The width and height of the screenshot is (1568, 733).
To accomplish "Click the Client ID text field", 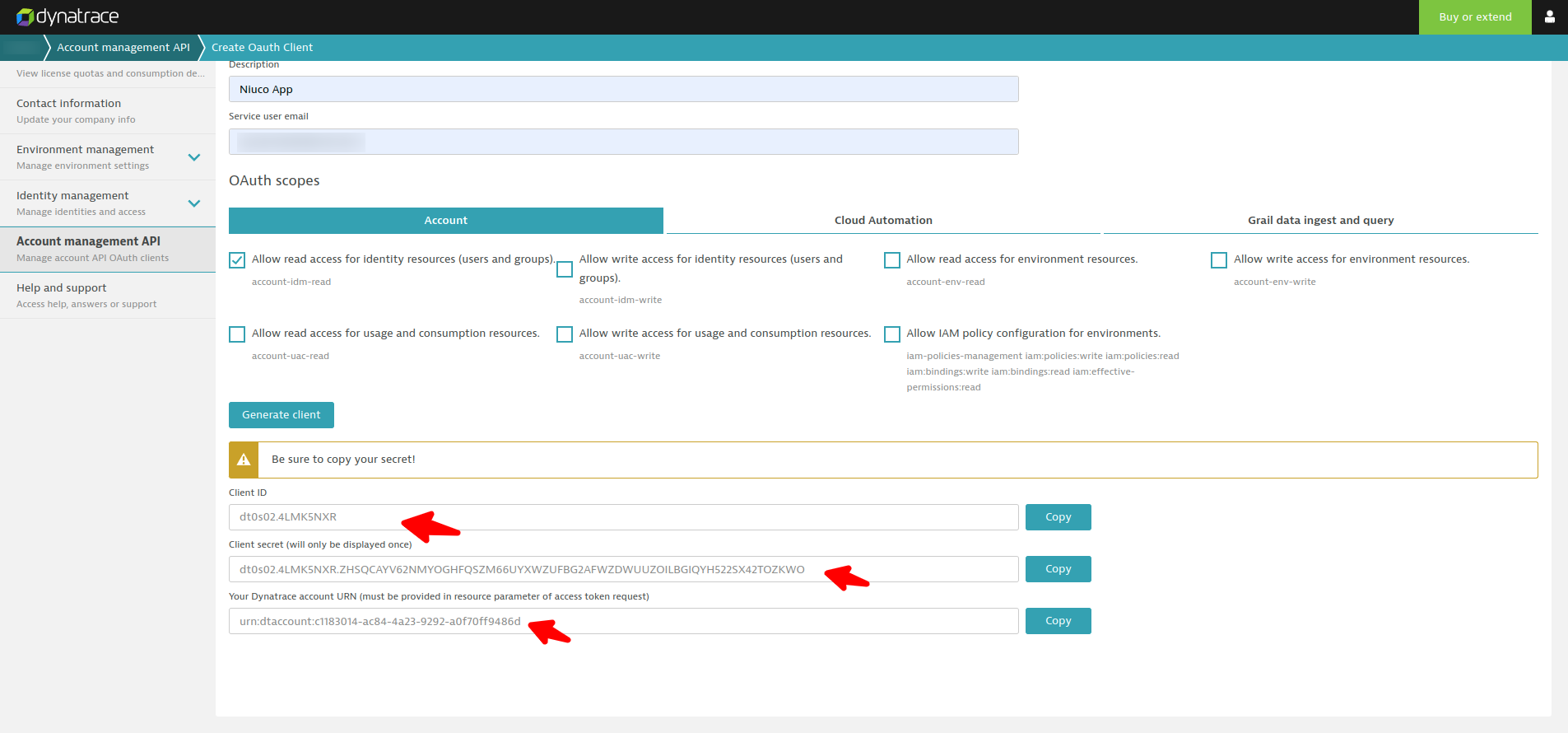I will [624, 517].
